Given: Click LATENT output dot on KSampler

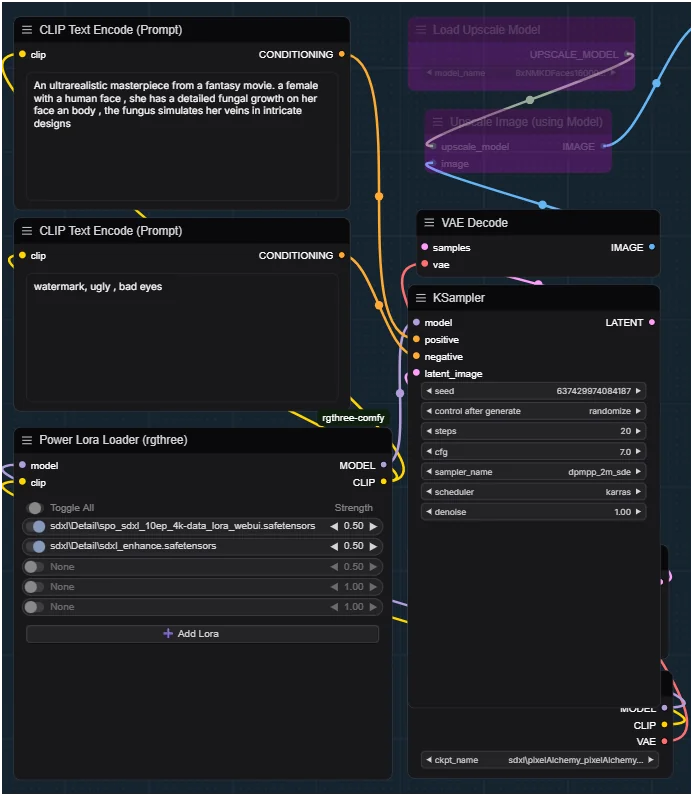Looking at the screenshot, I should 652,322.
